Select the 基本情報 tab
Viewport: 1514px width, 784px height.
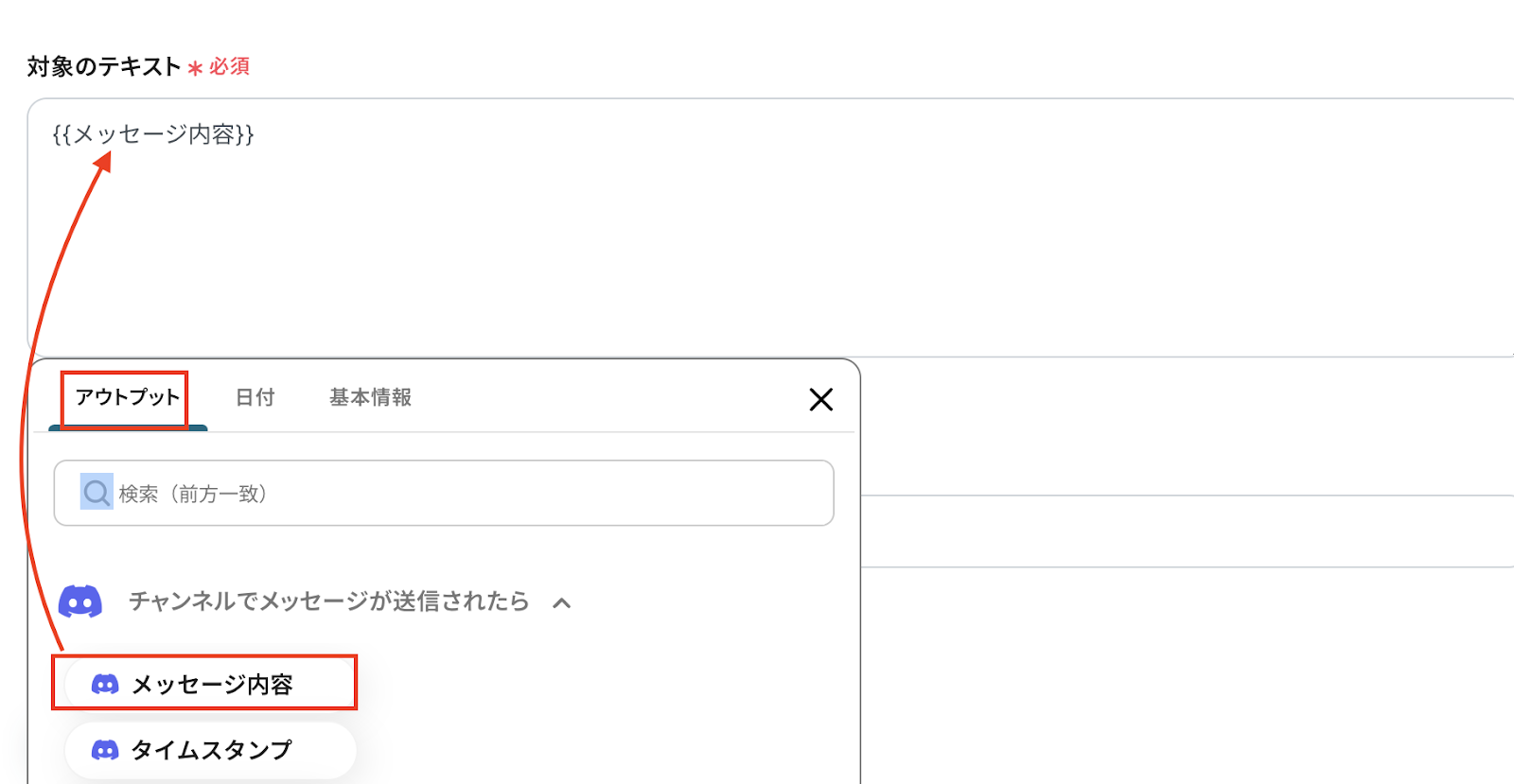(370, 398)
